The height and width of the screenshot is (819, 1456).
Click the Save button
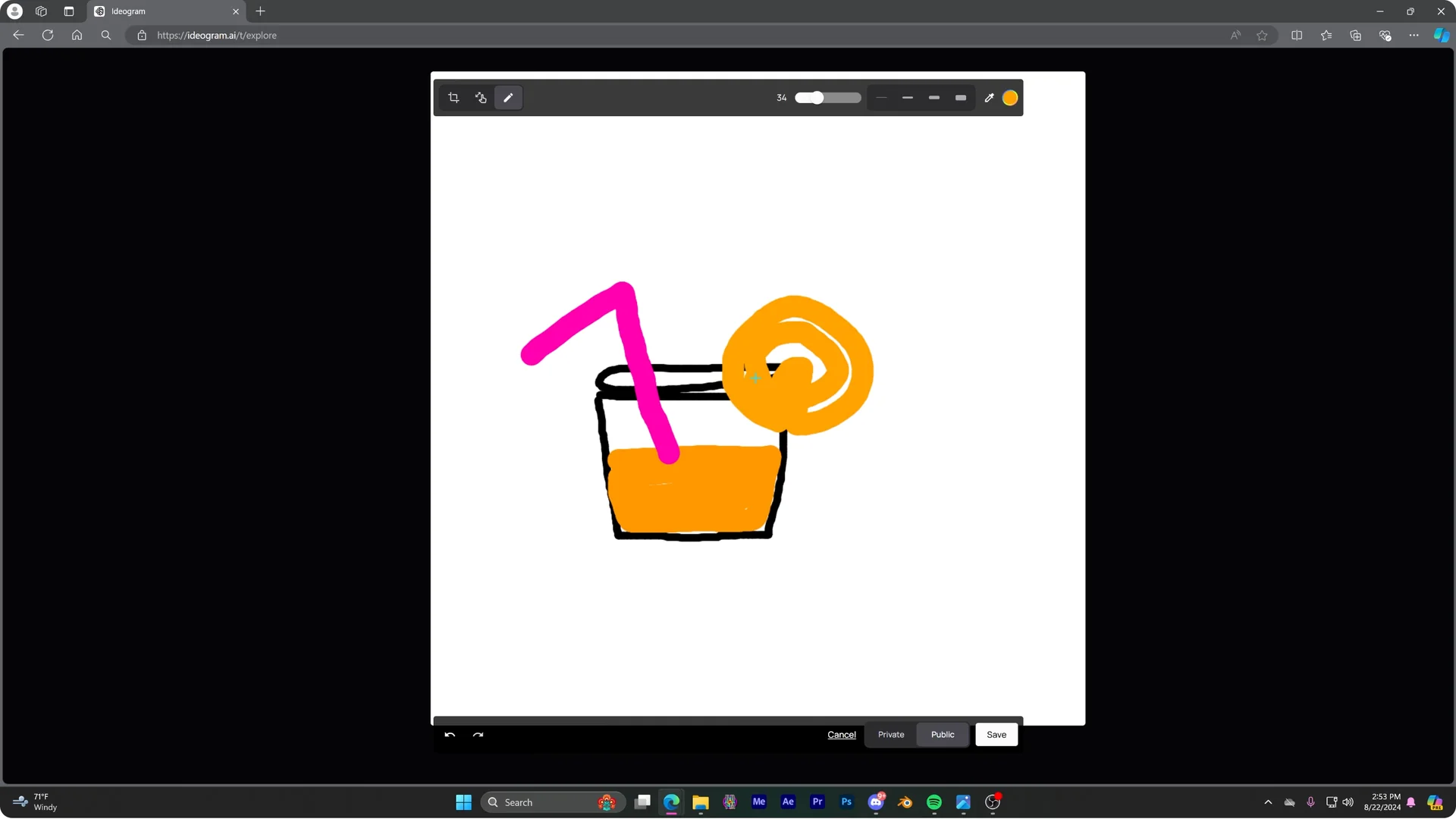[x=996, y=734]
